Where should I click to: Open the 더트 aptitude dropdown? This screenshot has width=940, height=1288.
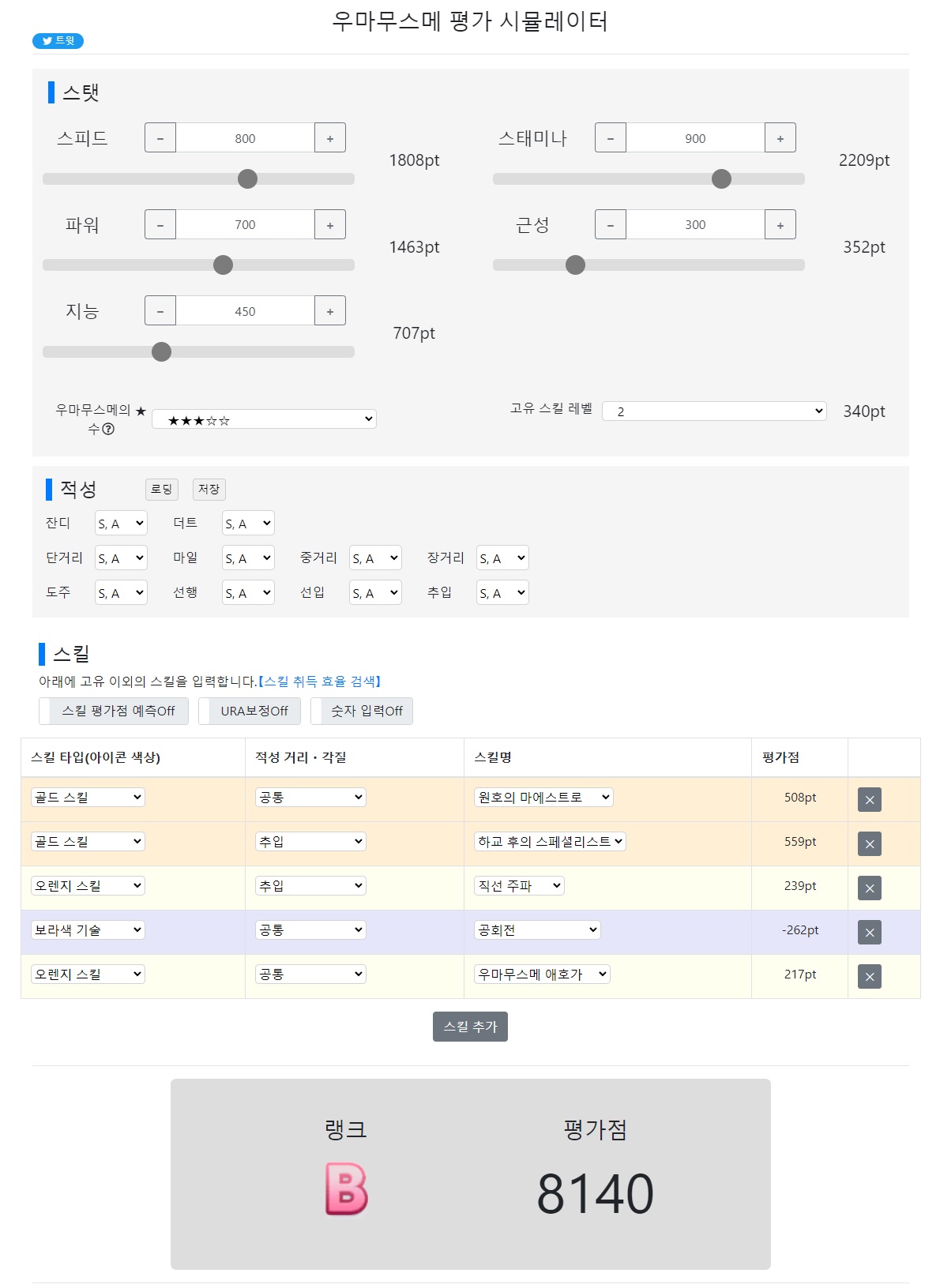pyautogui.click(x=248, y=523)
